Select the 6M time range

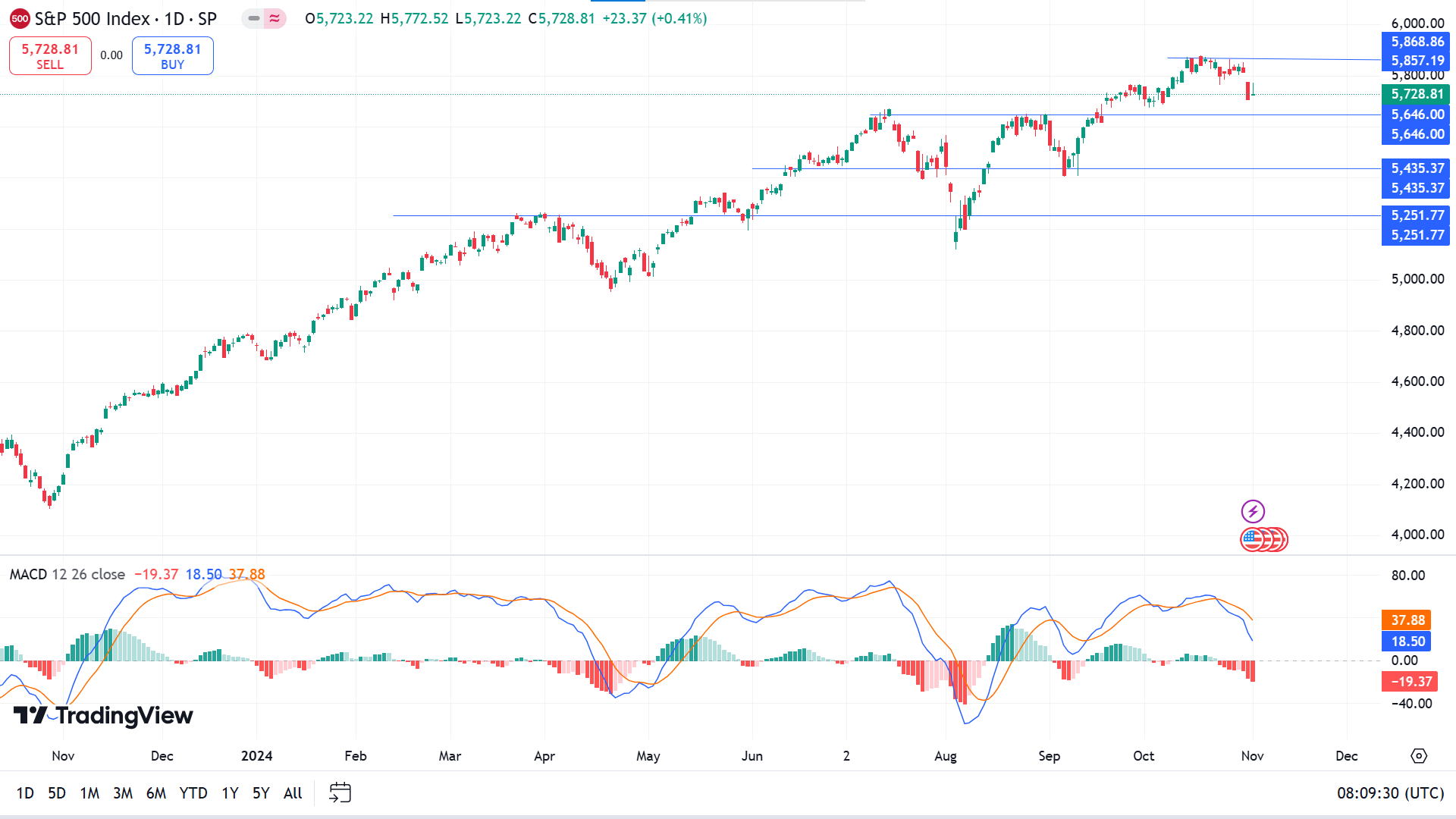156,793
